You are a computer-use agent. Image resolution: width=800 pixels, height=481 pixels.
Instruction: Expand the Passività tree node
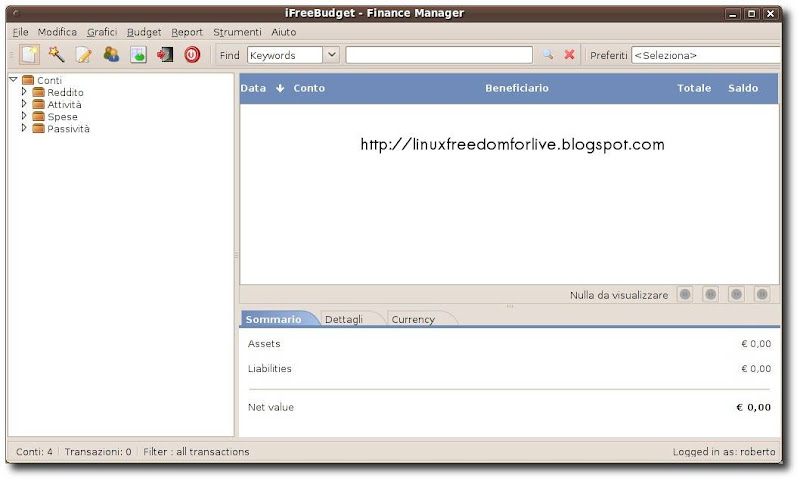point(23,129)
